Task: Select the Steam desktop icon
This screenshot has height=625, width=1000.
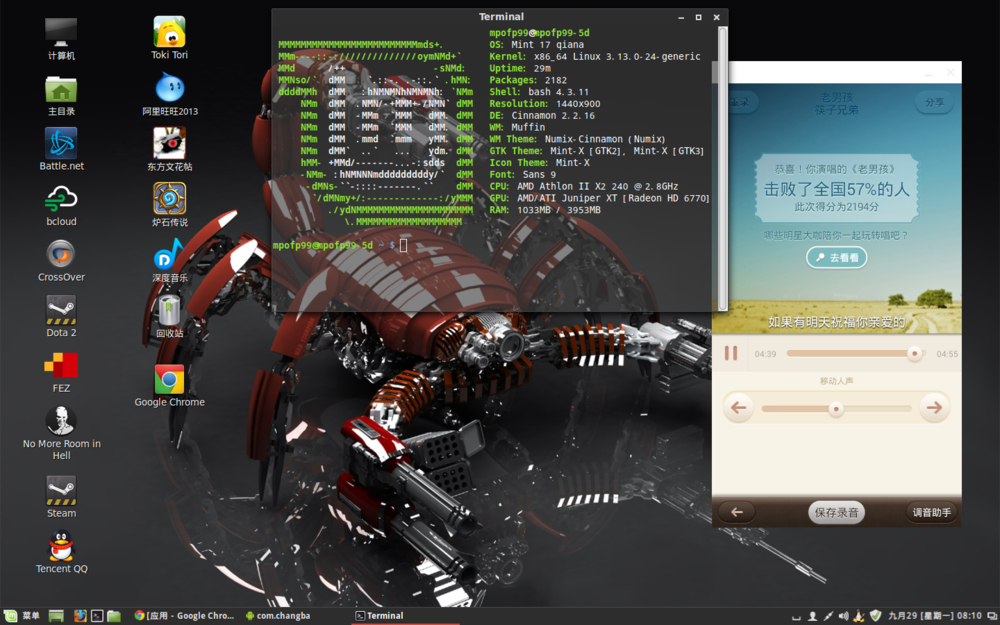Action: (61, 497)
